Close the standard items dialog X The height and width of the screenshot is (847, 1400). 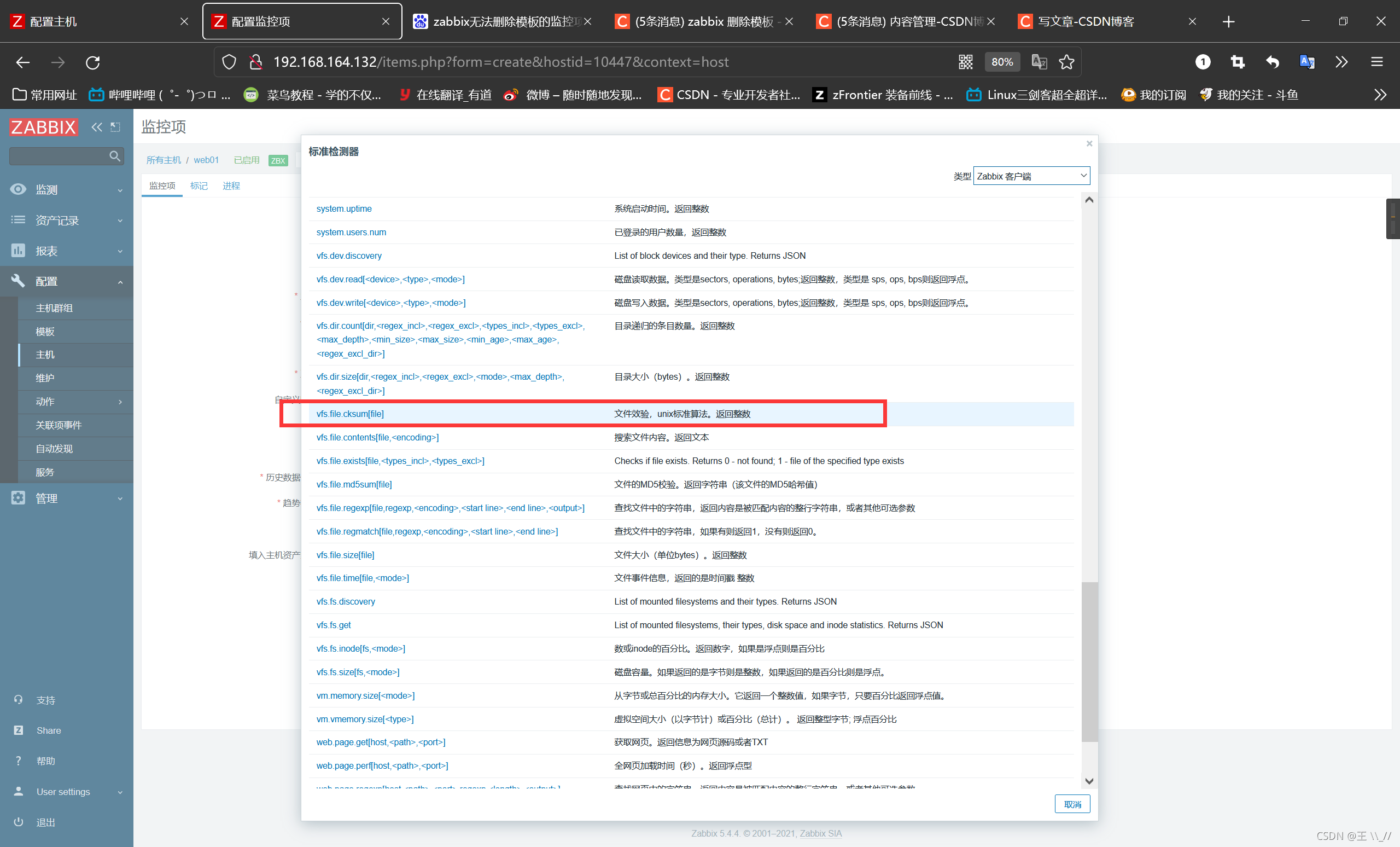click(1089, 144)
